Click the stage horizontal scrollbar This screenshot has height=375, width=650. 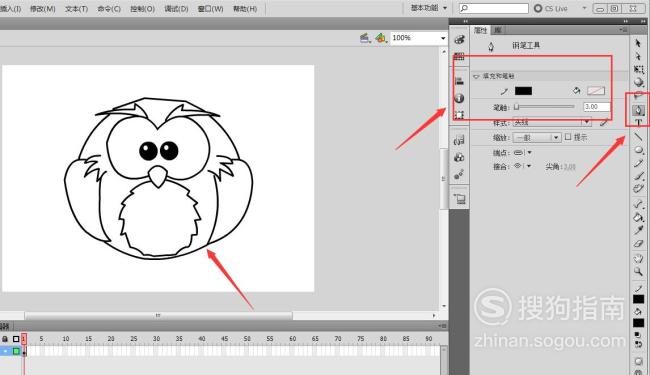click(158, 315)
